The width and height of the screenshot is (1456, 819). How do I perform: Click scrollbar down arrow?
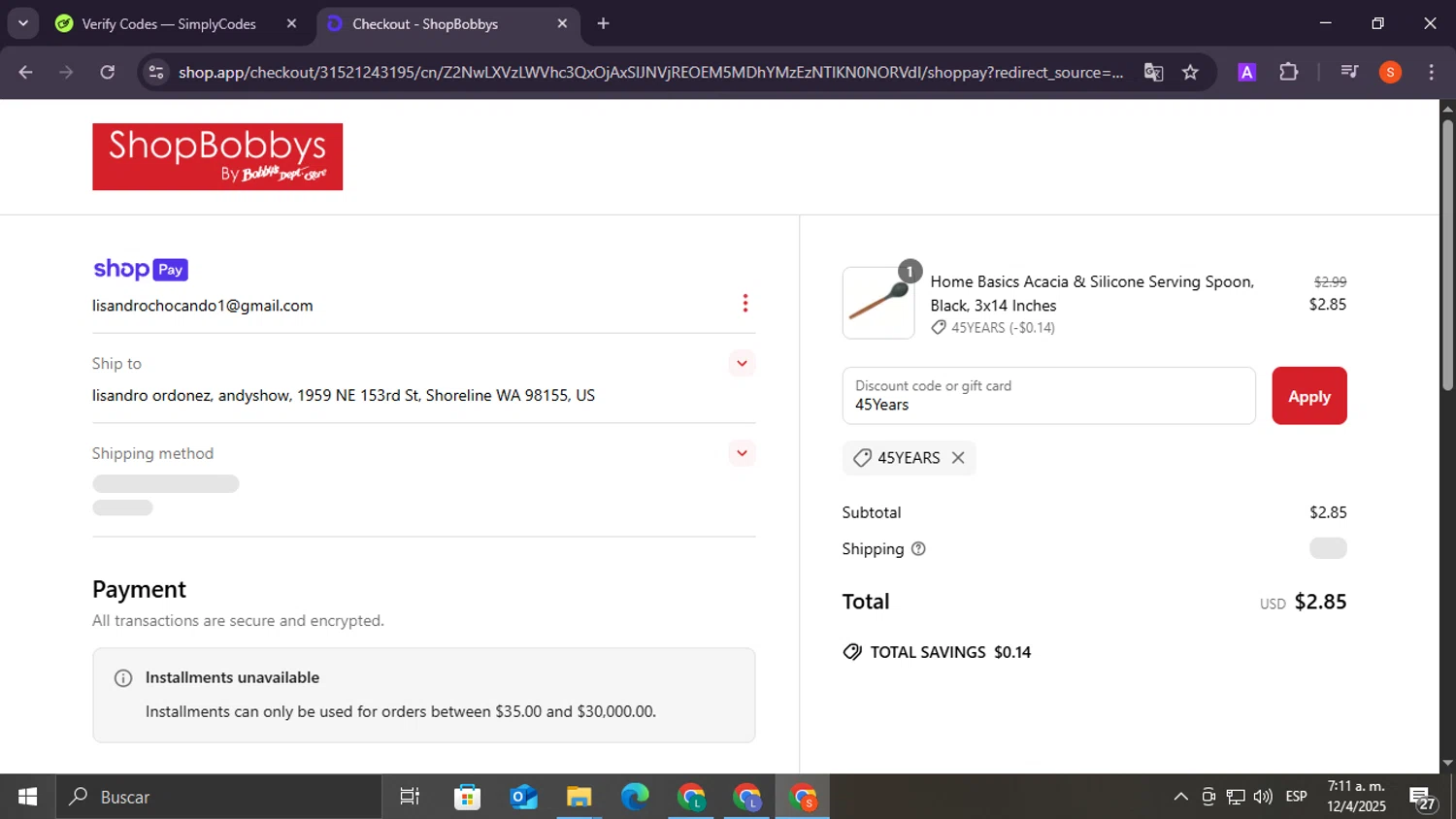(x=1447, y=764)
